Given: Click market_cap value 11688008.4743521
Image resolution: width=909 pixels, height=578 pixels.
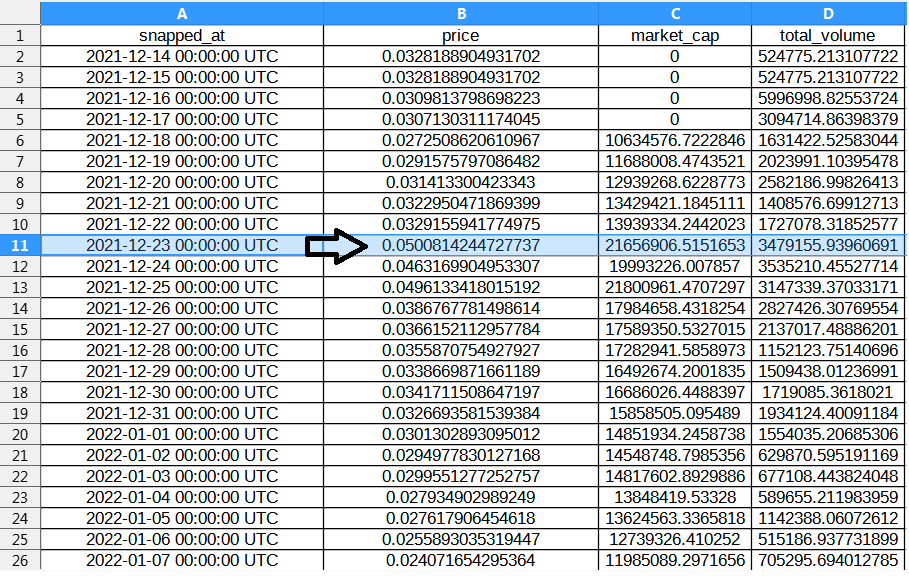Looking at the screenshot, I should [675, 161].
